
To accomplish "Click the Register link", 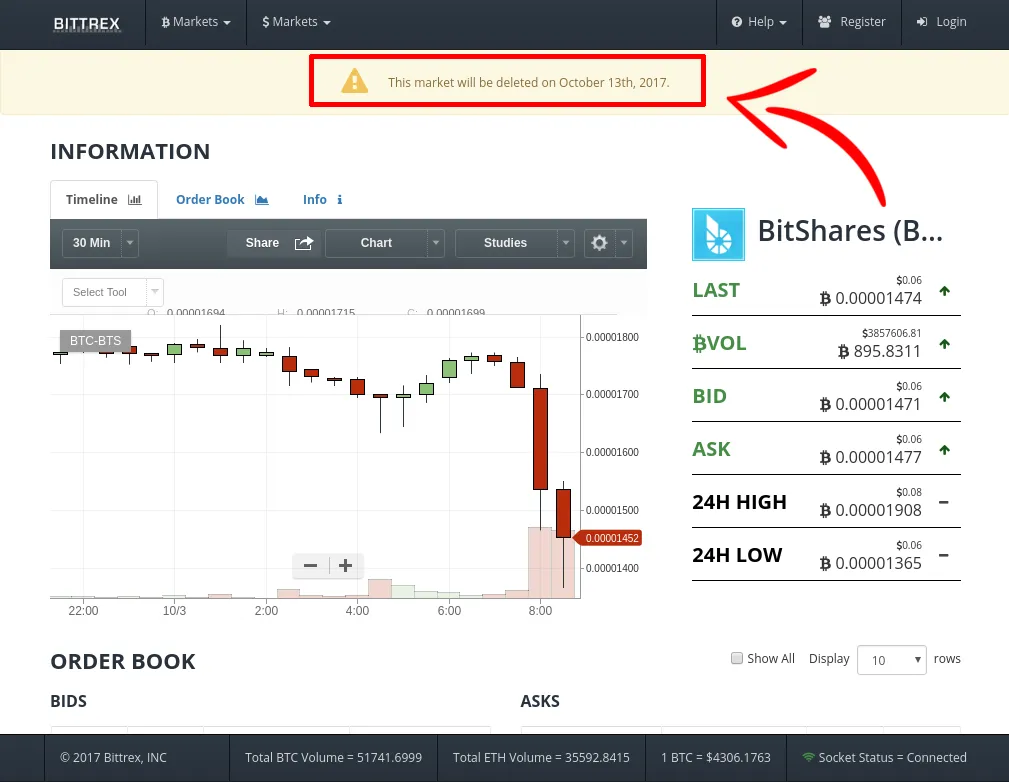I will (x=851, y=22).
